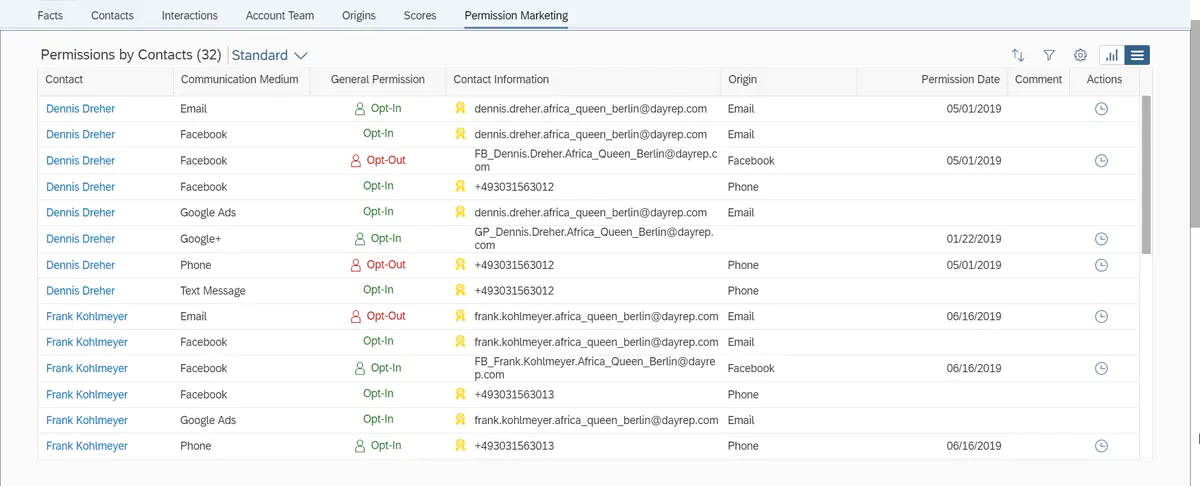1200x486 pixels.
Task: Switch to chart view
Action: pos(1111,56)
